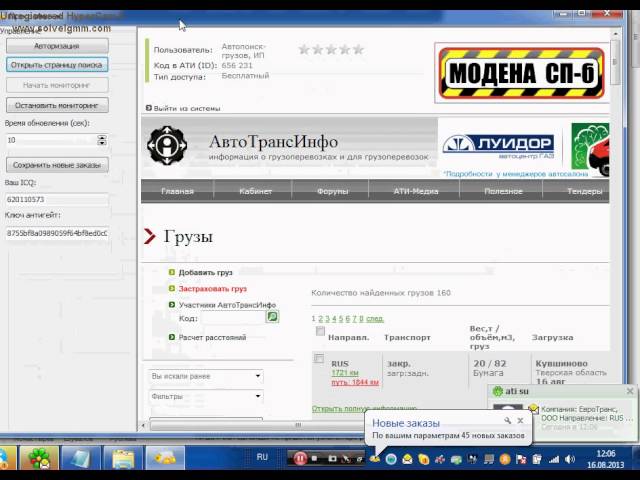This screenshot has height=480, width=640.
Task: Click the mail envelope icon in the system tray
Action: pos(407,459)
